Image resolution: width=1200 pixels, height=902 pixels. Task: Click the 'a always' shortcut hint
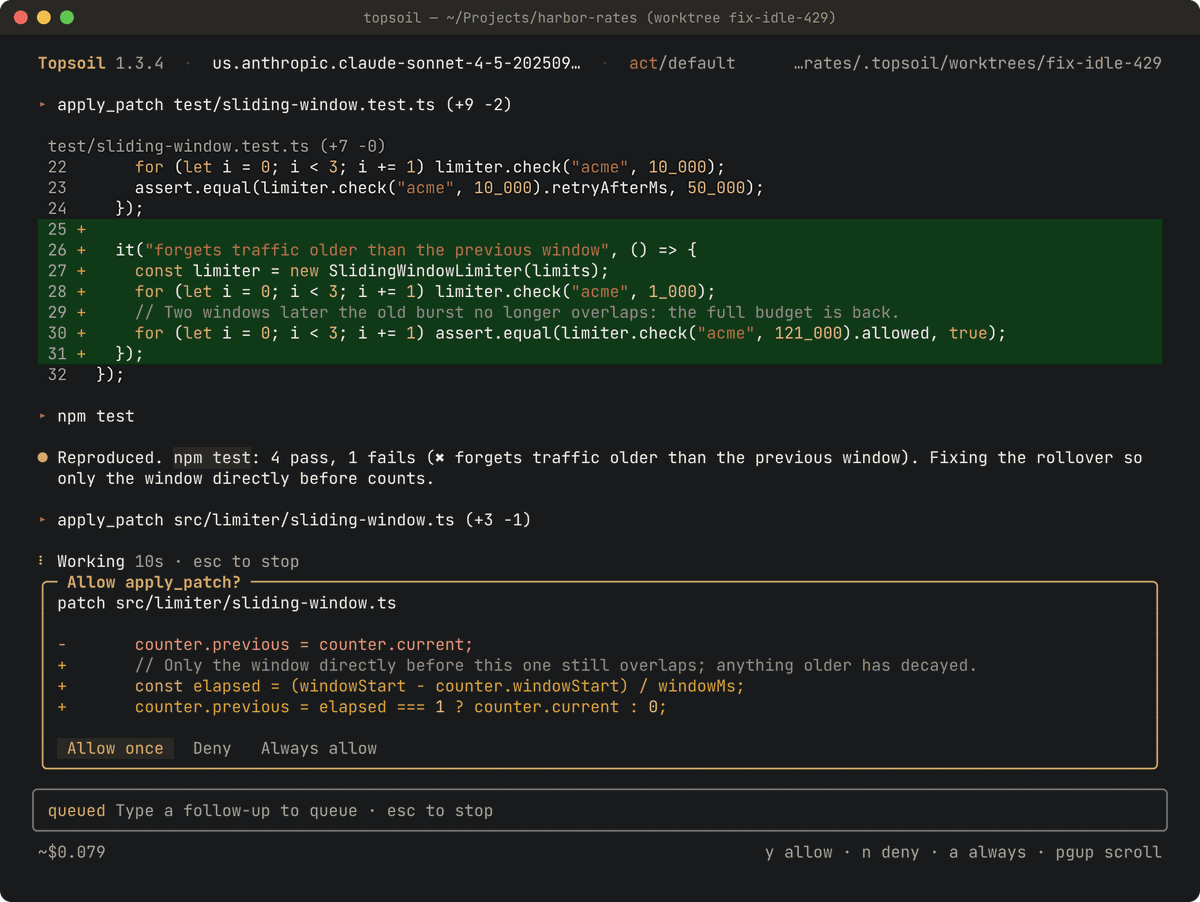[x=987, y=852]
